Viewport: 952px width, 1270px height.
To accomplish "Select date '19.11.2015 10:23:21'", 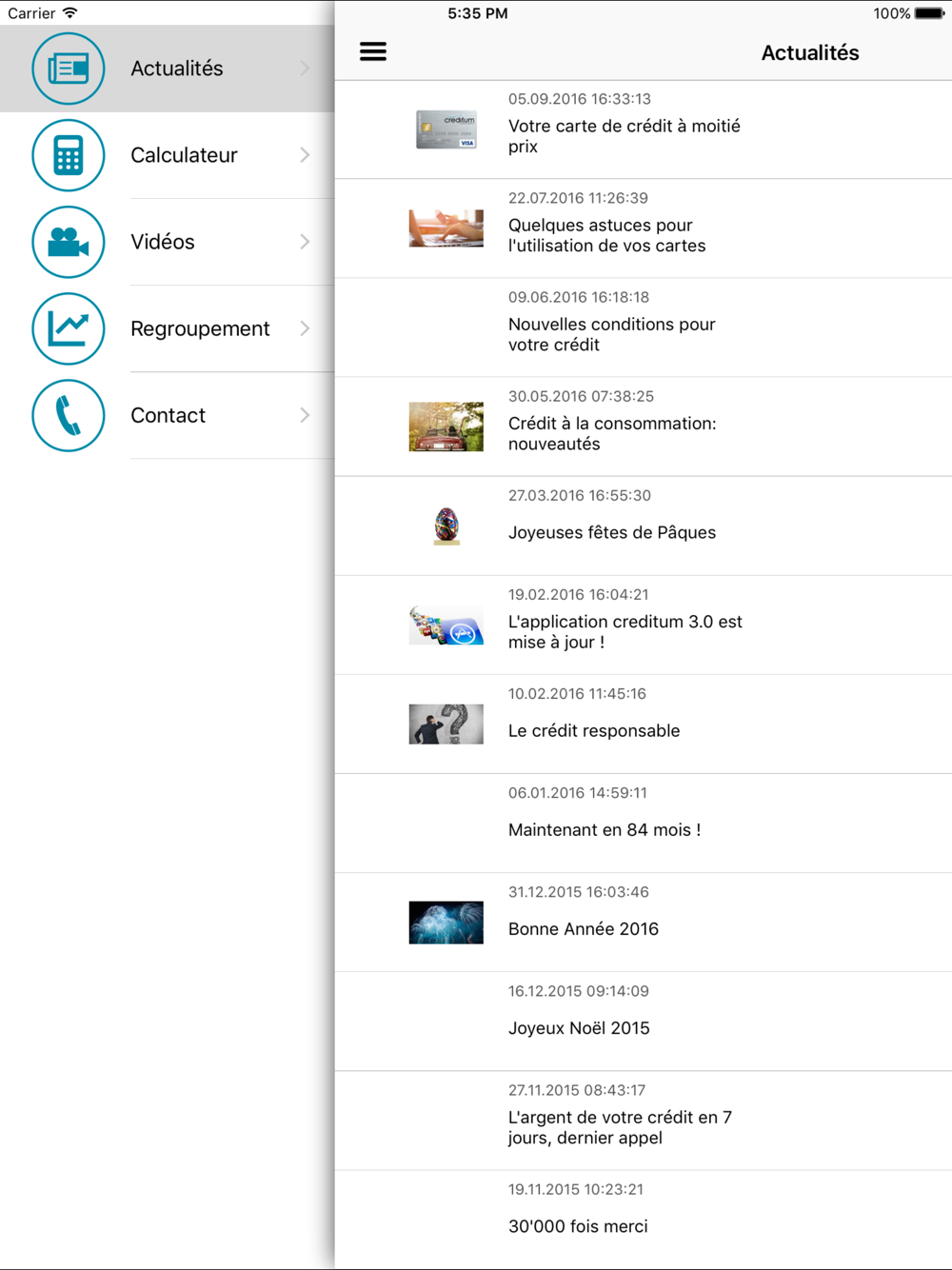I will click(x=576, y=1189).
